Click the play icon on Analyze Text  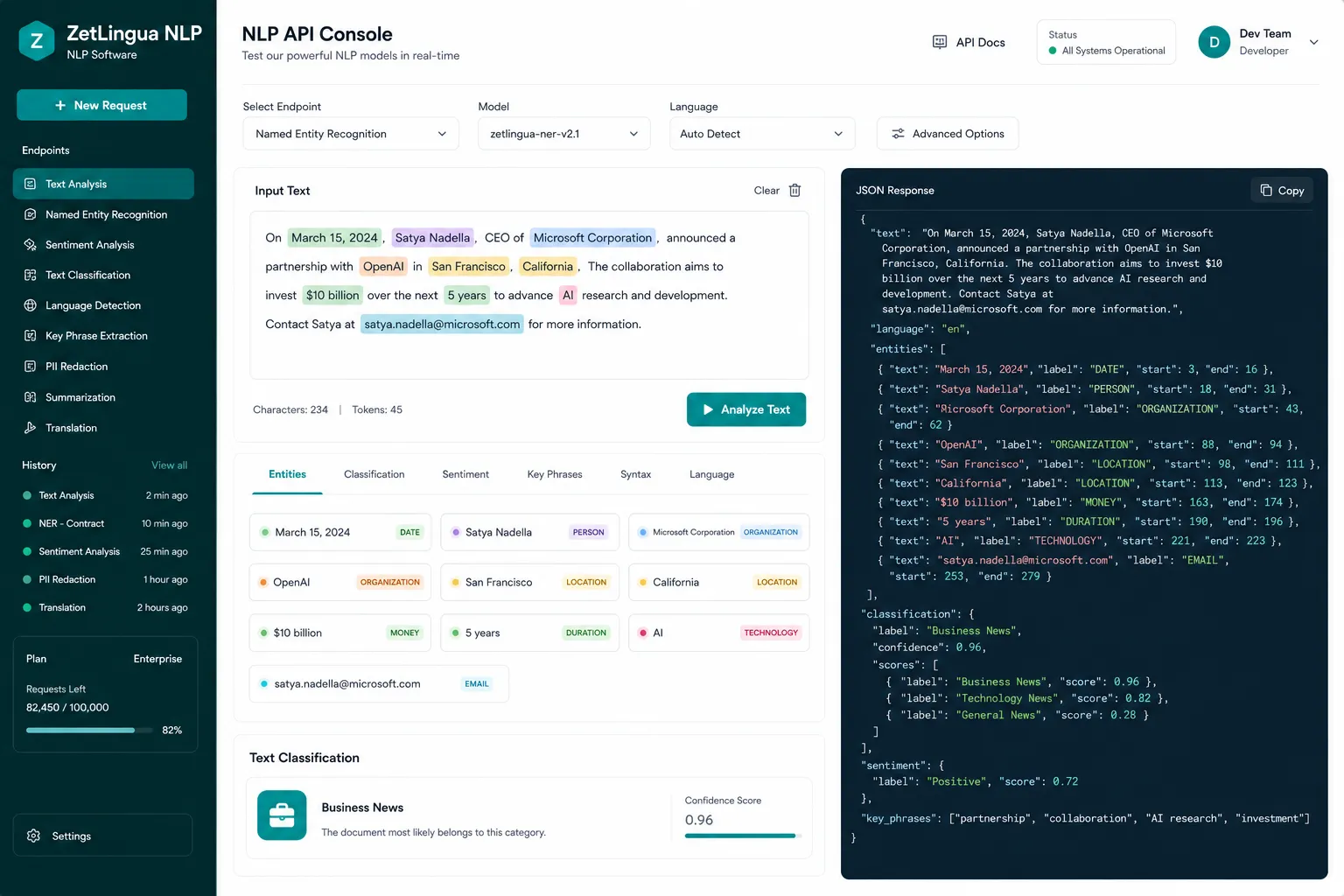coord(709,409)
